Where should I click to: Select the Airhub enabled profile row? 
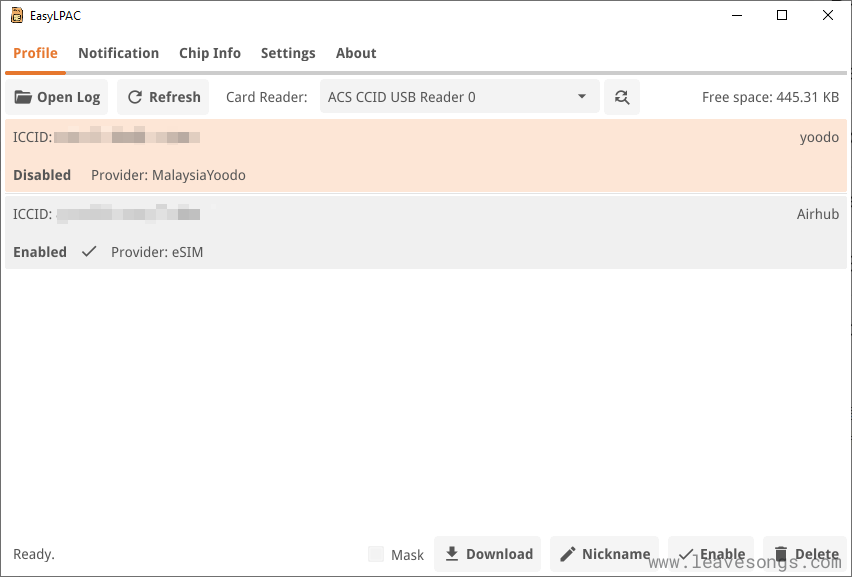[426, 233]
